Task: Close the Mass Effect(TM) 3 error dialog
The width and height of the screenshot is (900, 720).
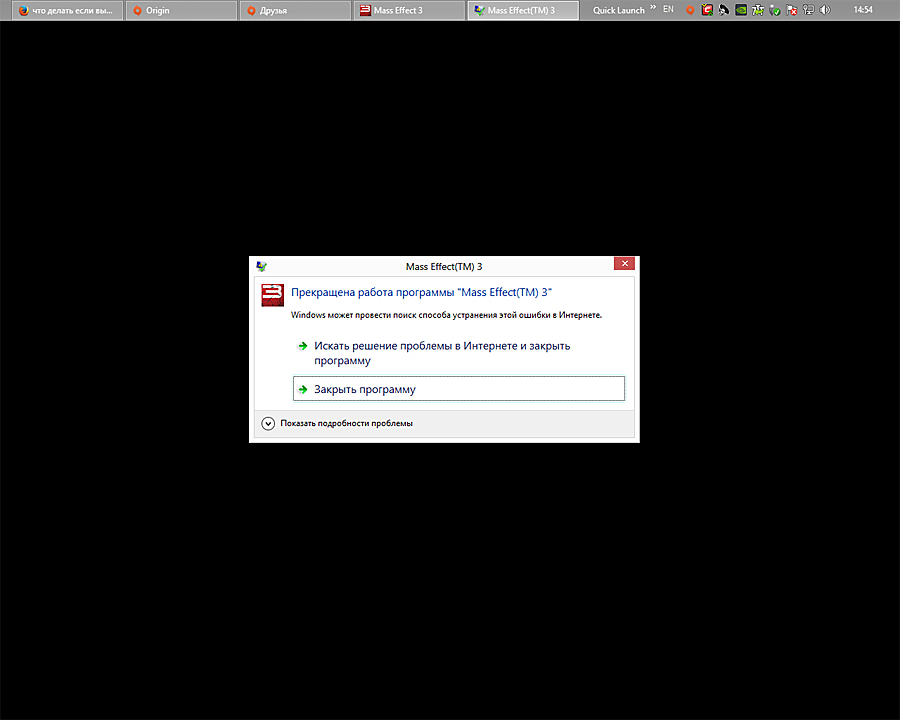Action: pyautogui.click(x=624, y=264)
